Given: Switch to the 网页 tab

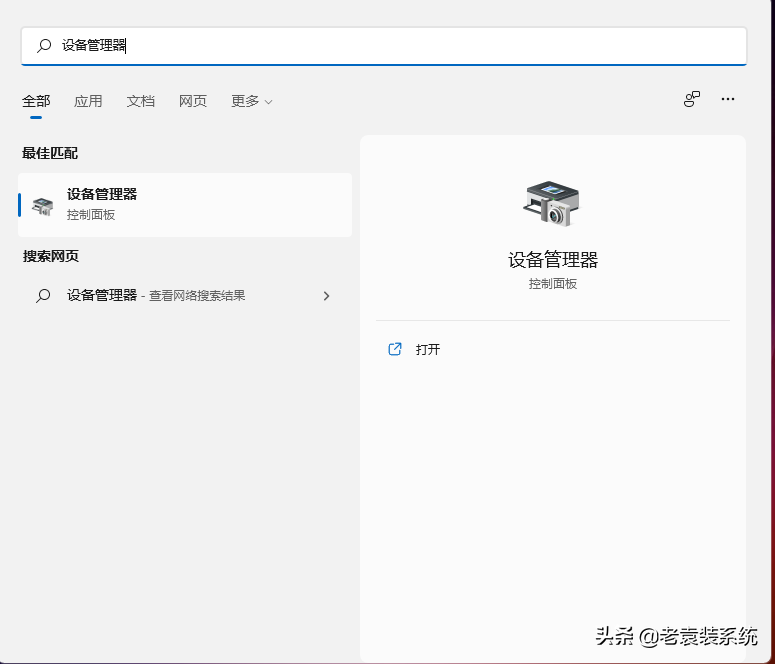Looking at the screenshot, I should 193,101.
